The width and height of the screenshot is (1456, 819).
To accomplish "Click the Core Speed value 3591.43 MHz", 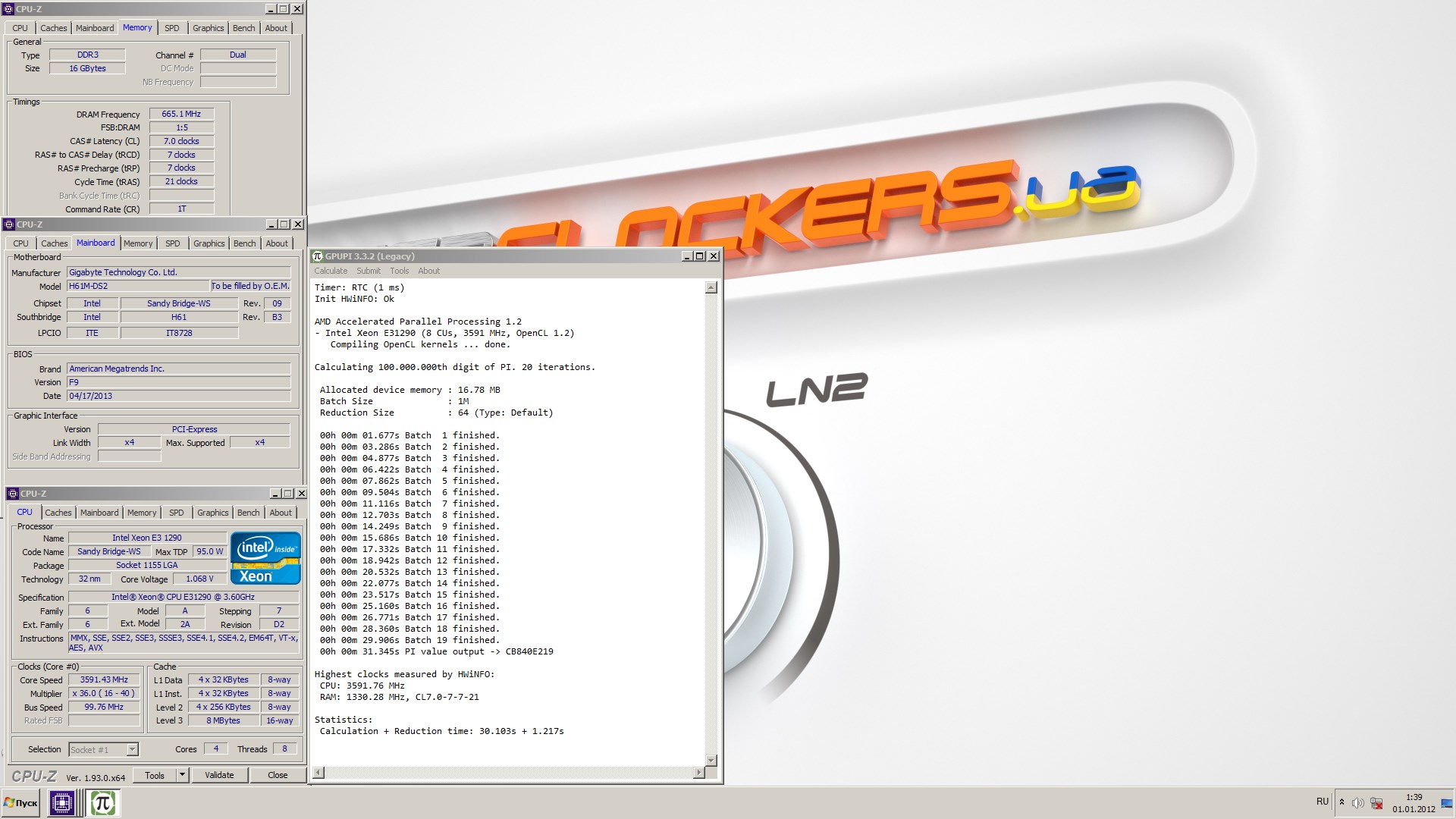I will coord(105,679).
